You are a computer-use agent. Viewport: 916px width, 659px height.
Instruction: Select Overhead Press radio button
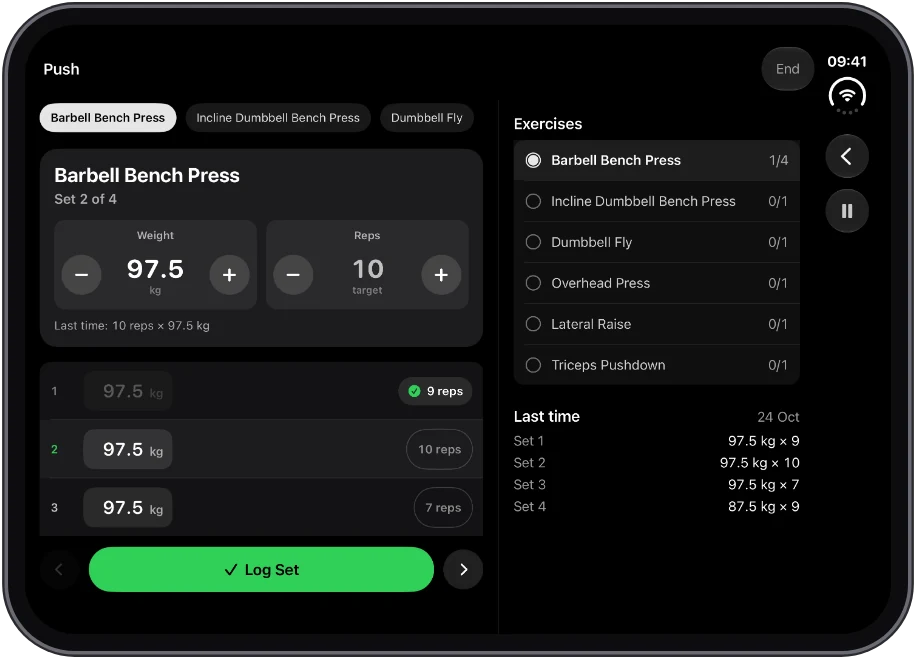point(533,283)
